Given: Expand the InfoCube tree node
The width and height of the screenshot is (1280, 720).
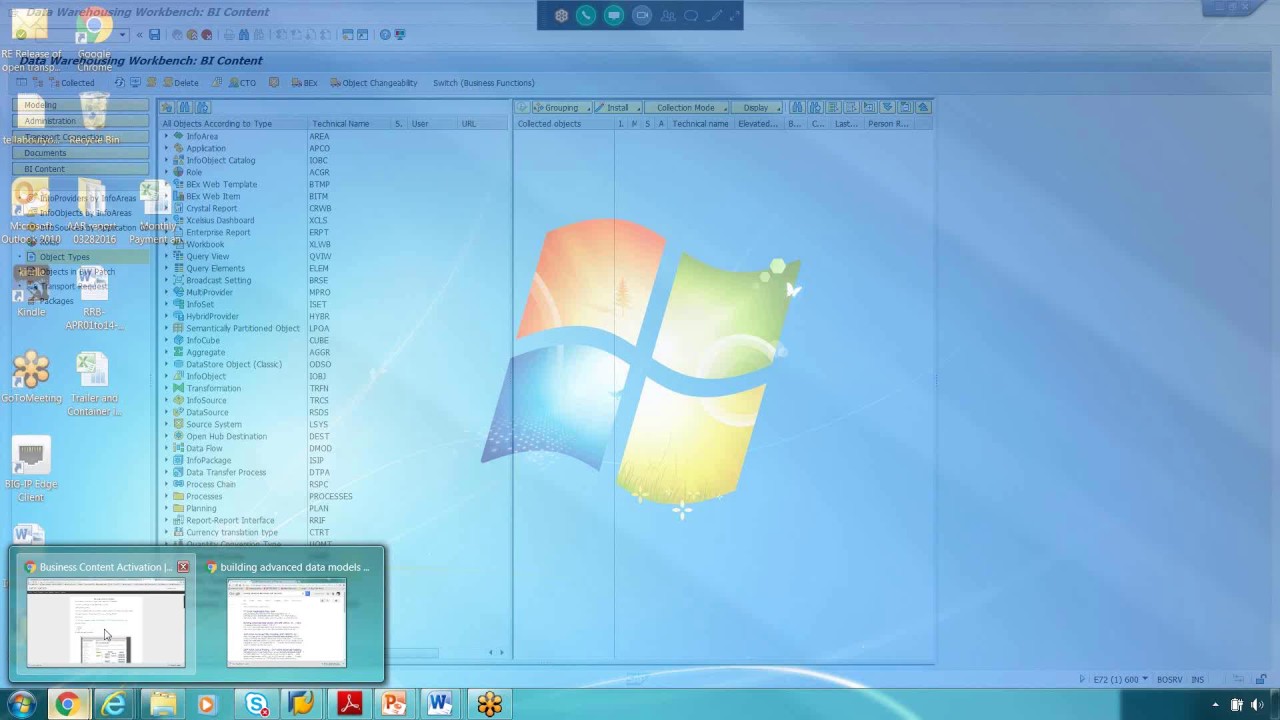Looking at the screenshot, I should click(x=166, y=340).
